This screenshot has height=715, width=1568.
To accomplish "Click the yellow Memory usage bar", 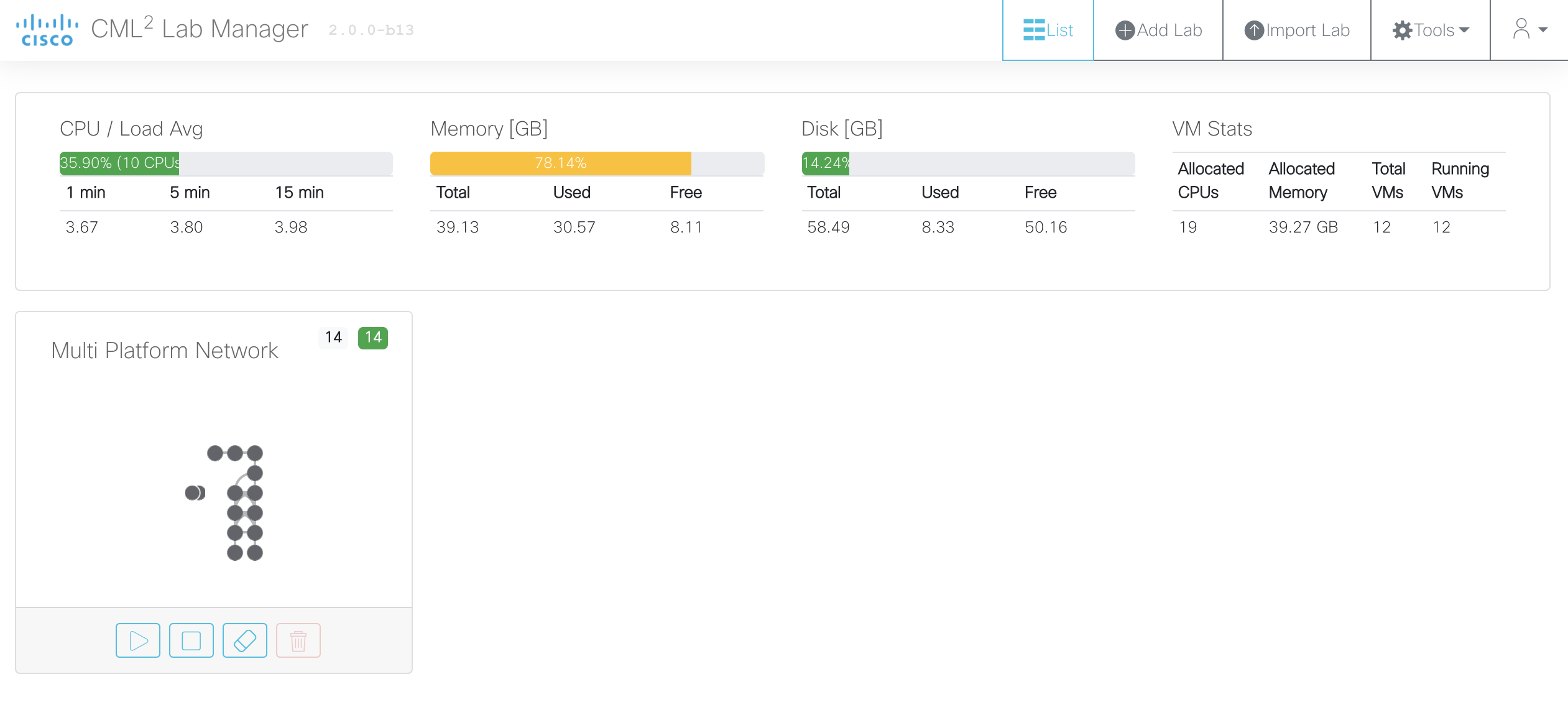I will coord(560,163).
